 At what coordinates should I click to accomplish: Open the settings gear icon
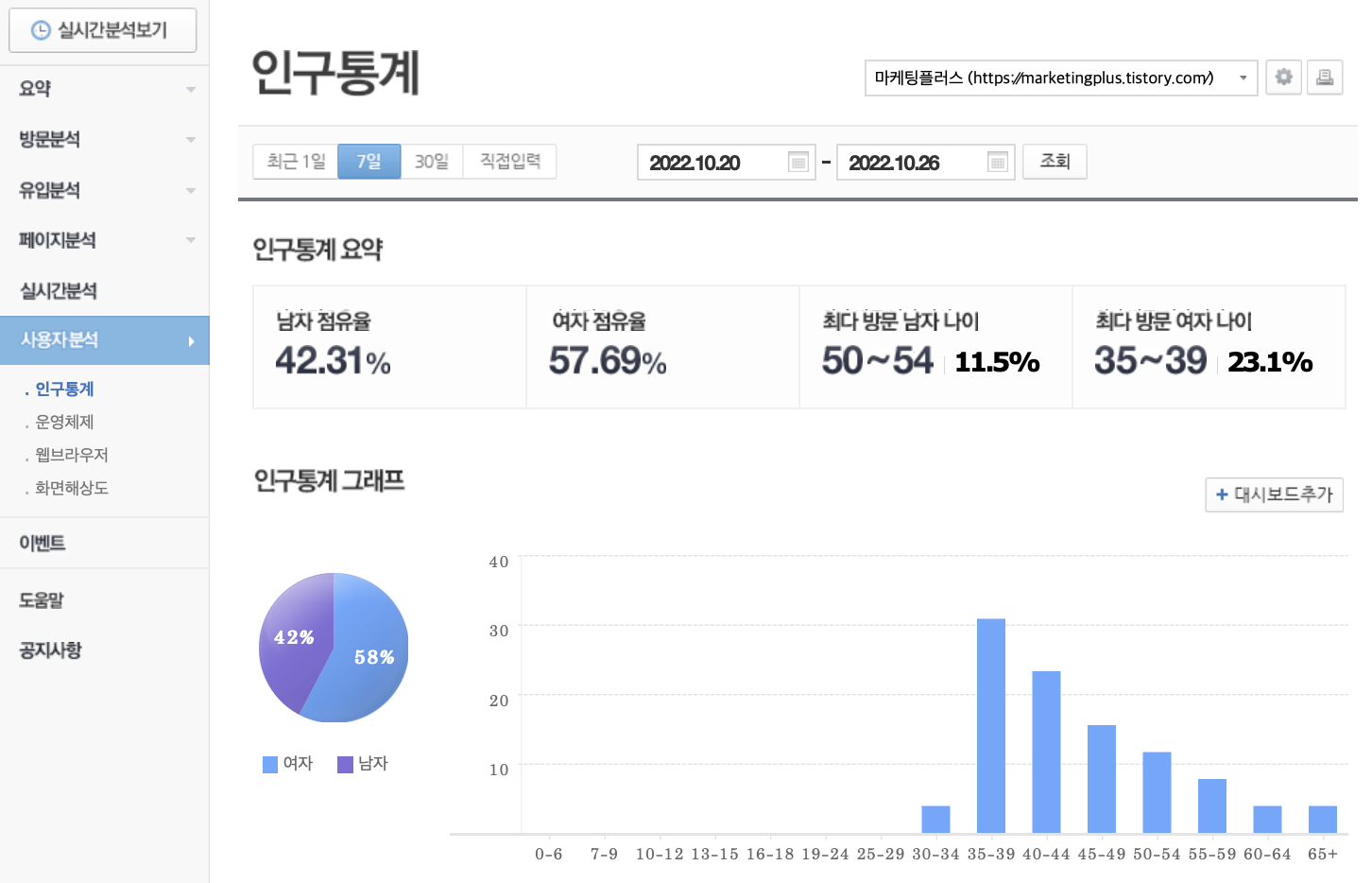pyautogui.click(x=1283, y=78)
